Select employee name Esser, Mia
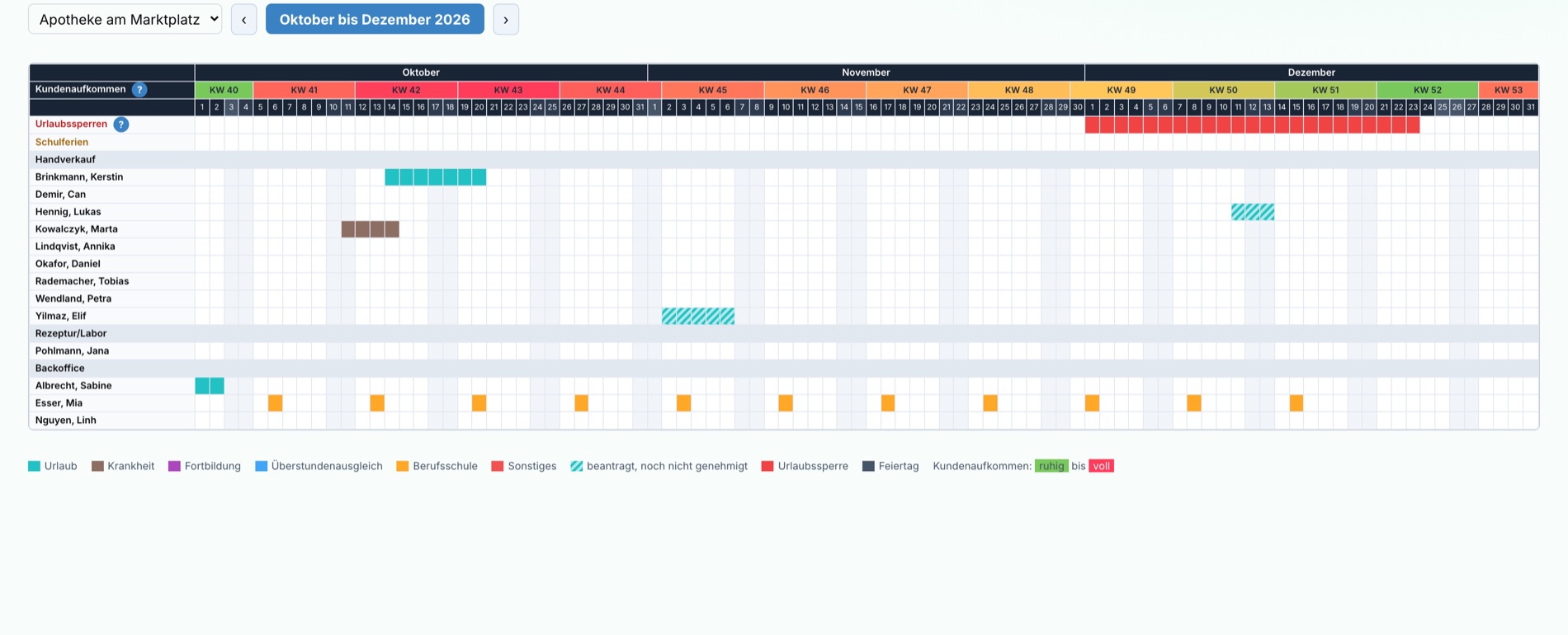The height and width of the screenshot is (635, 1568). [59, 403]
